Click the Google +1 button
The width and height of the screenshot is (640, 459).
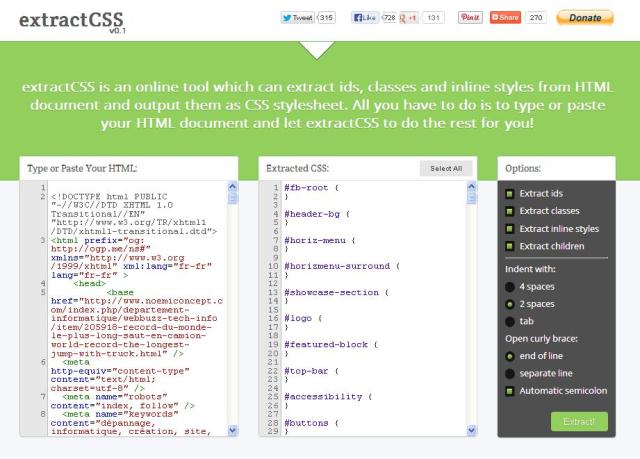point(409,18)
